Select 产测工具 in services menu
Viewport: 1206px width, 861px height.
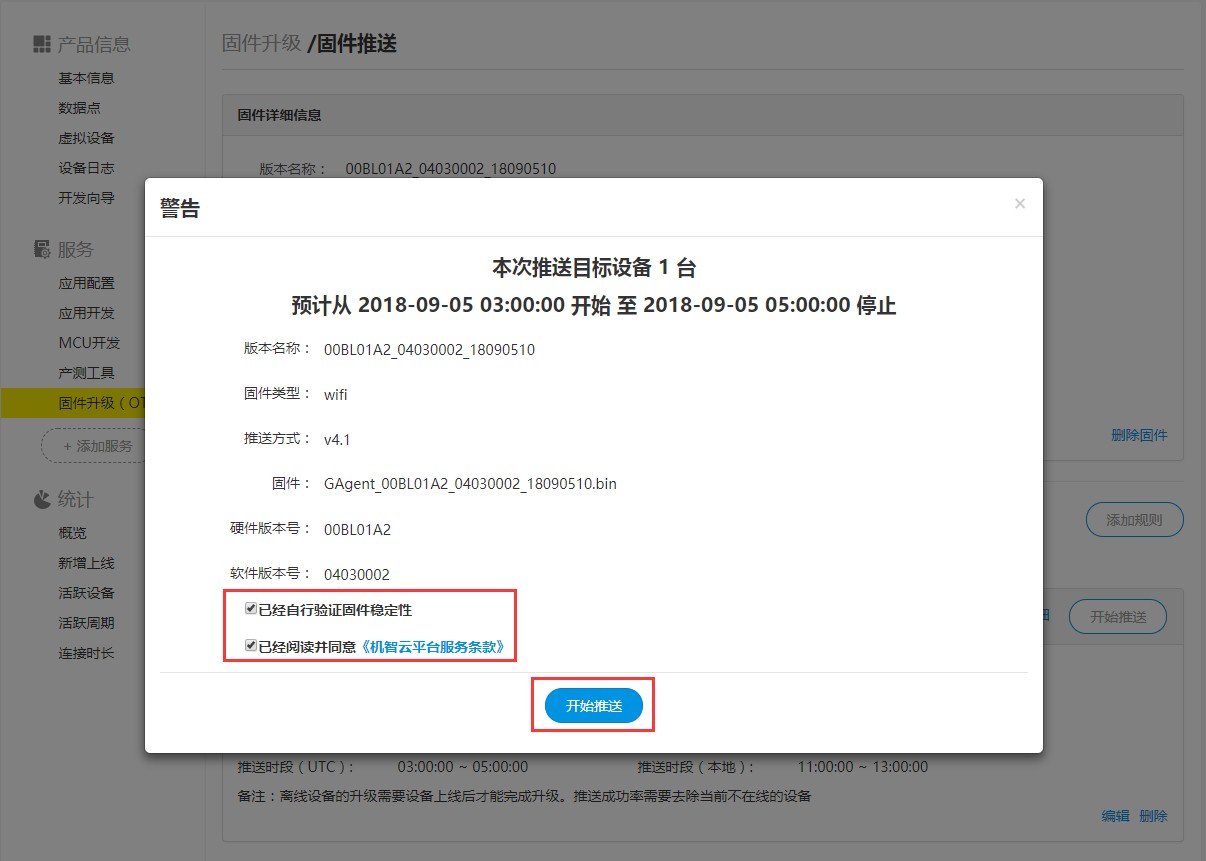[86, 373]
